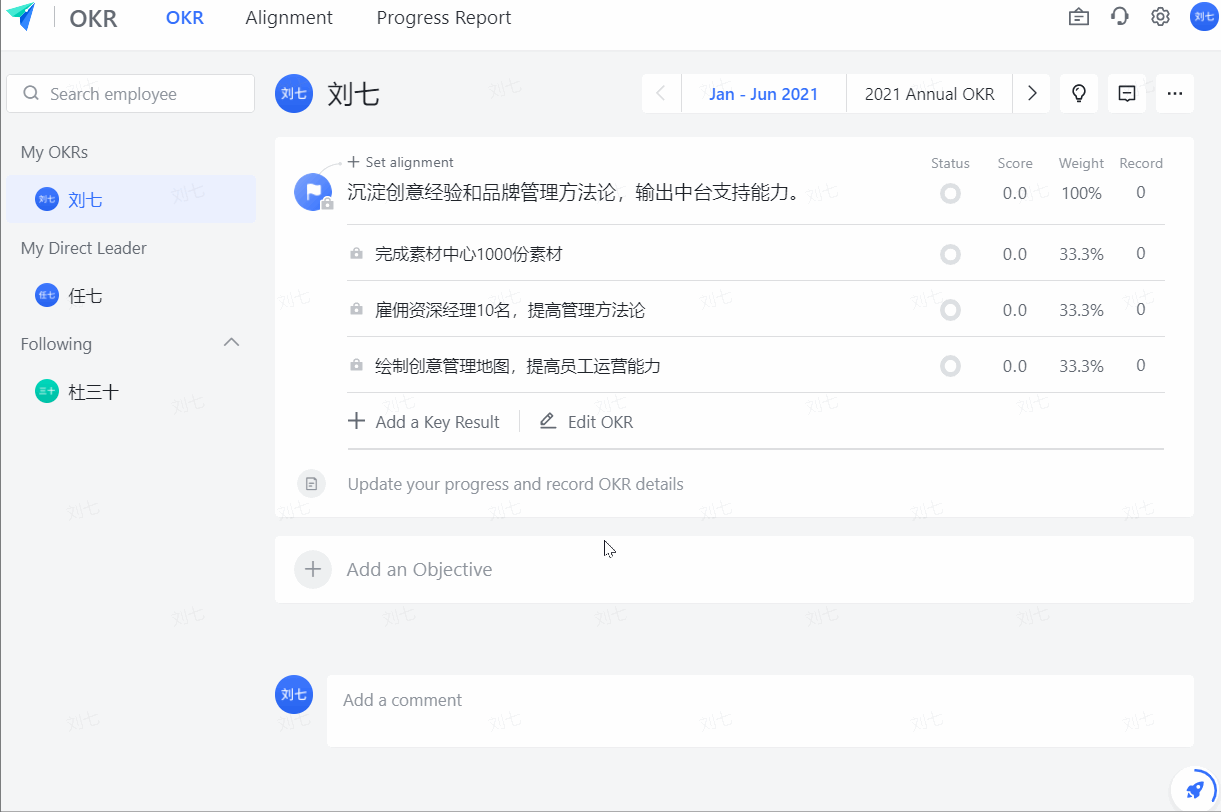
Task: Click the progress record note icon
Action: 311,483
